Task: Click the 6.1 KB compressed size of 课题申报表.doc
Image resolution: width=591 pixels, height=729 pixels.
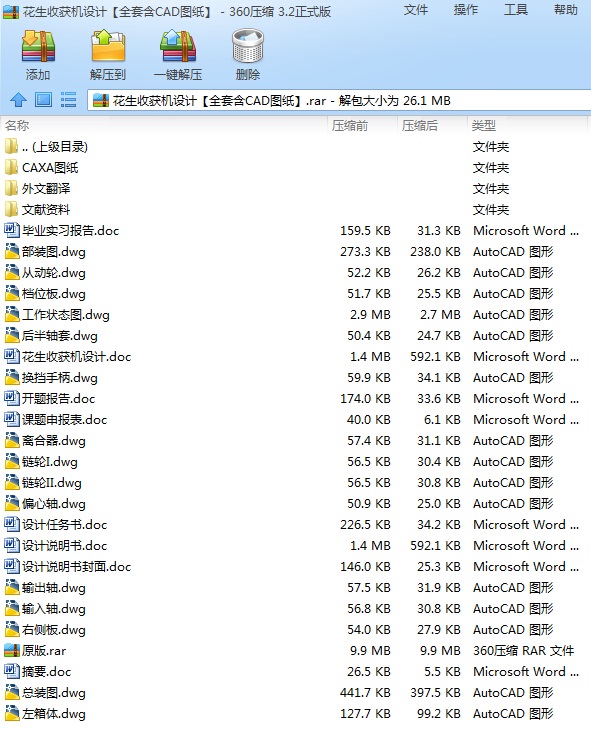Action: coord(442,419)
